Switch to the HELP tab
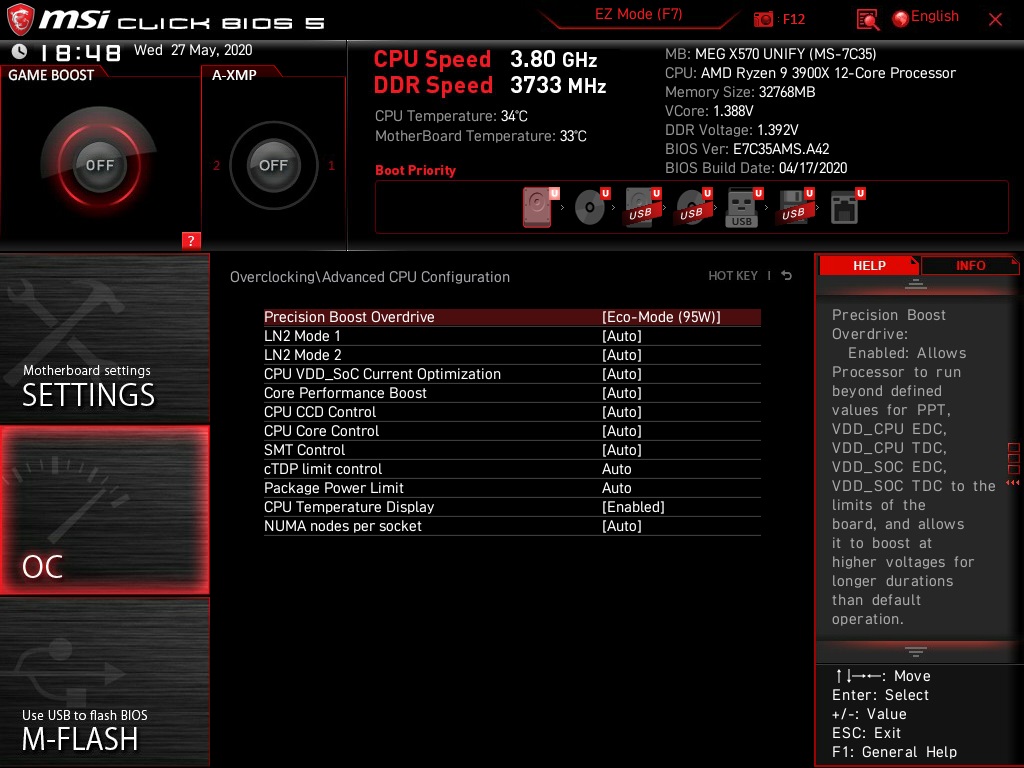The height and width of the screenshot is (768, 1024). point(869,265)
